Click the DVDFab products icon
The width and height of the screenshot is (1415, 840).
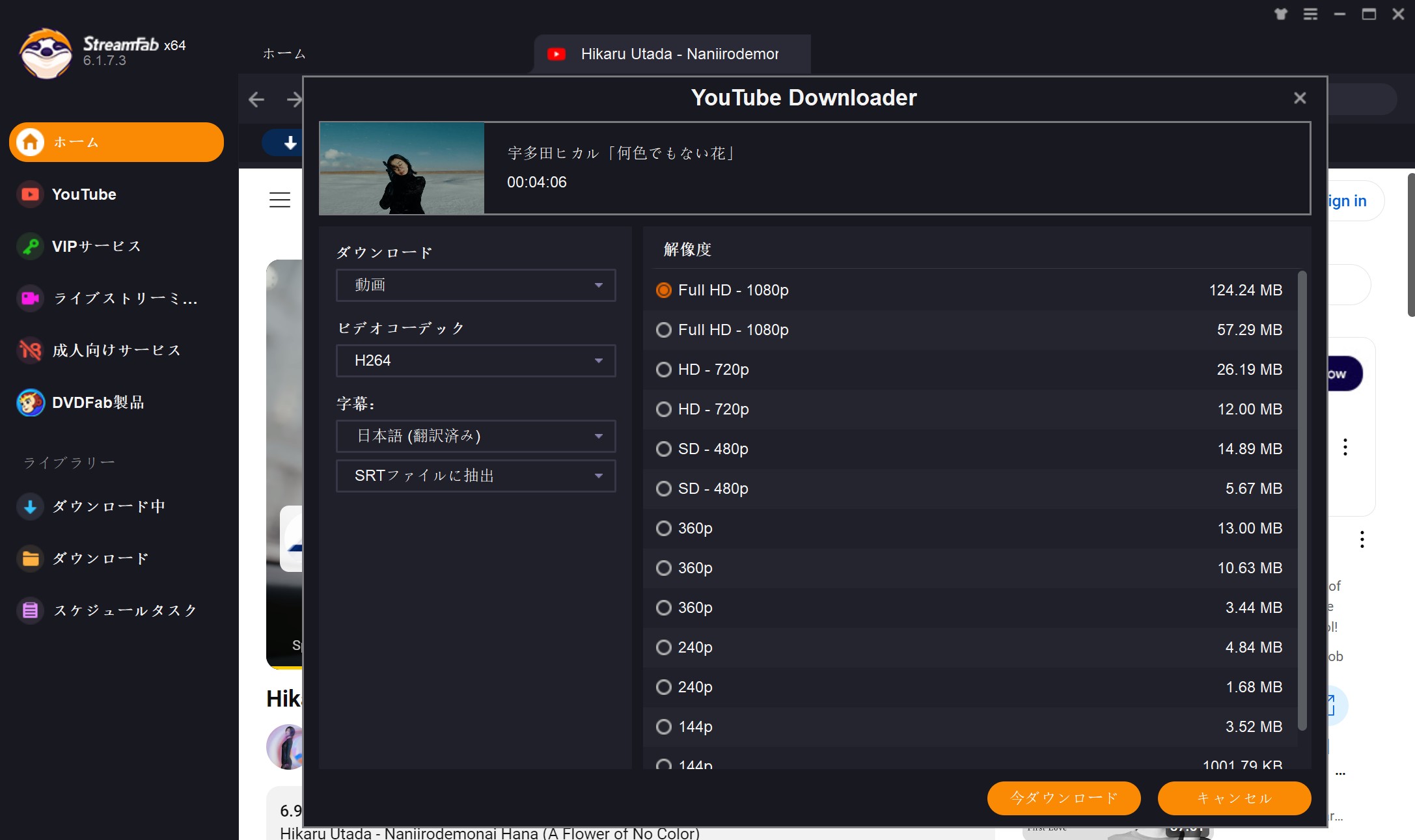(x=30, y=402)
